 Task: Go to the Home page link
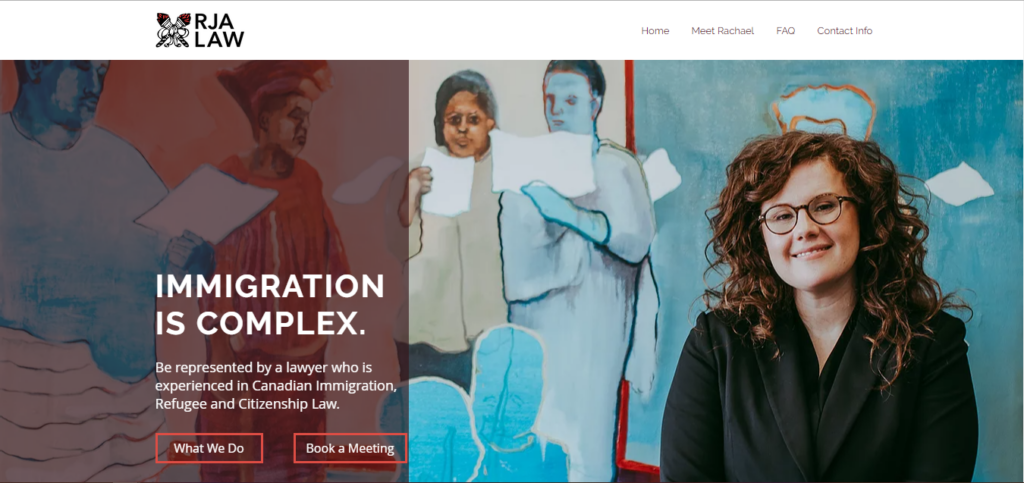coord(655,31)
